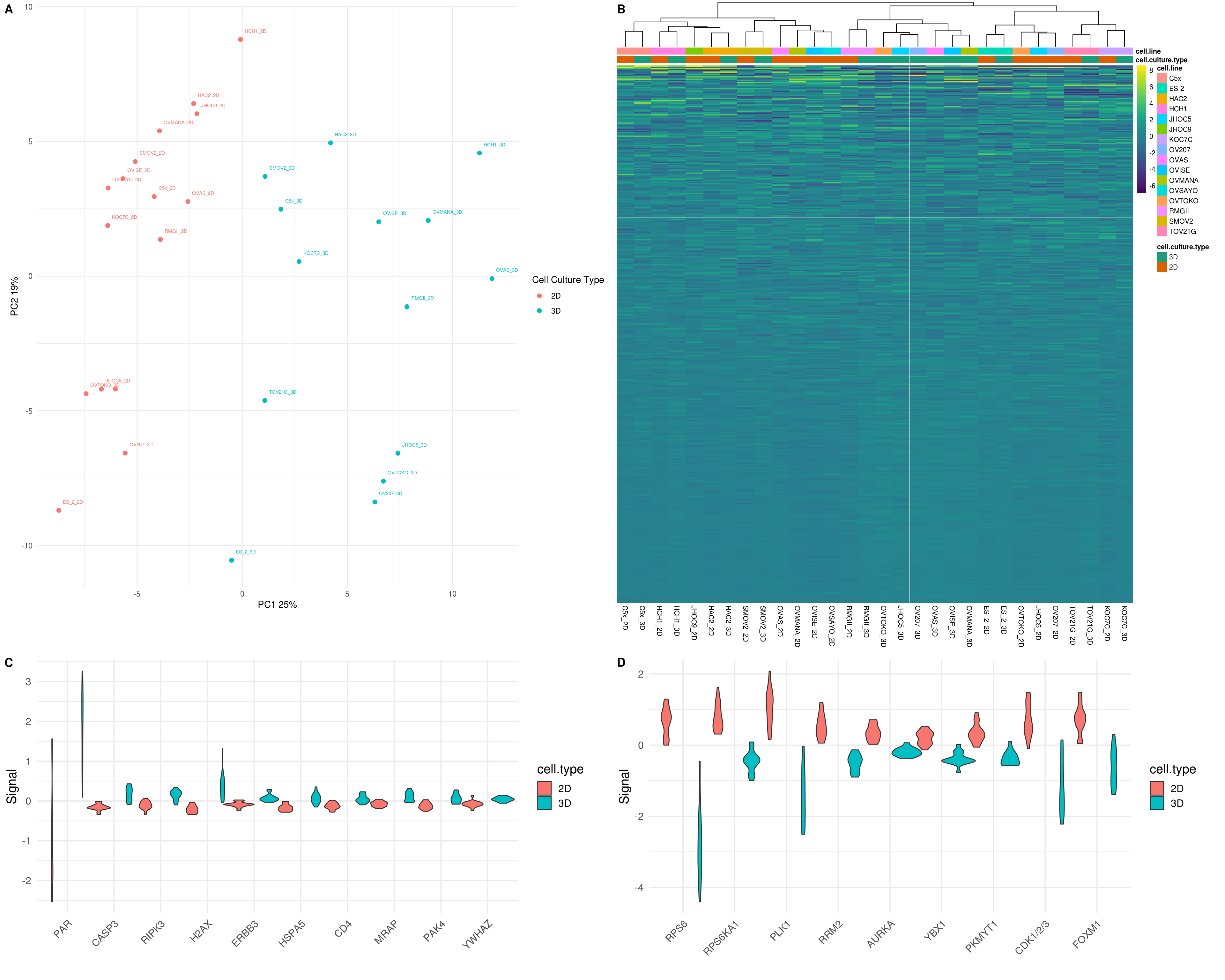Click the ES_2_3D point at plot bottom
This screenshot has height=980, width=1225.
tap(231, 560)
